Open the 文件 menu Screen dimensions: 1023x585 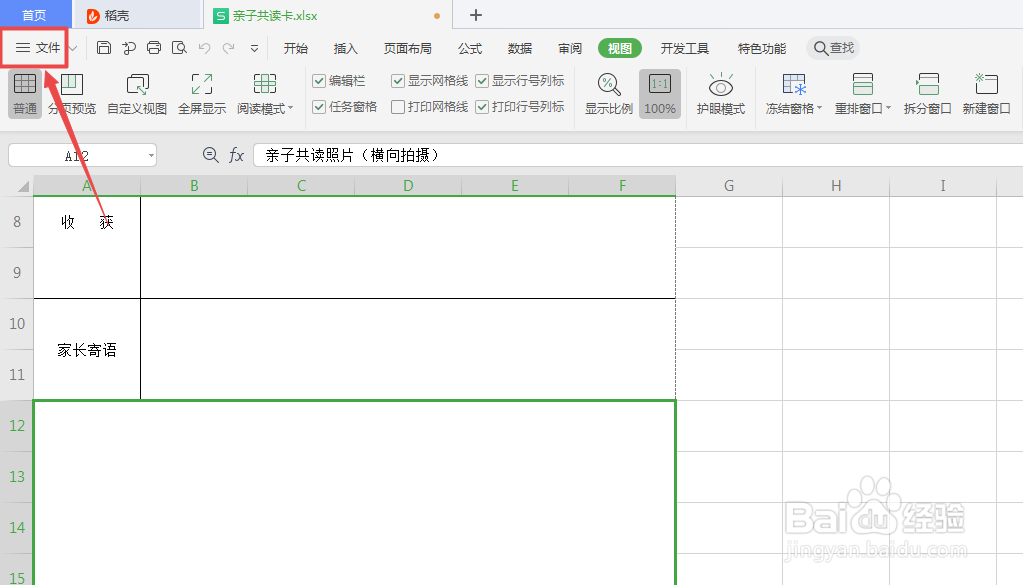coord(38,48)
